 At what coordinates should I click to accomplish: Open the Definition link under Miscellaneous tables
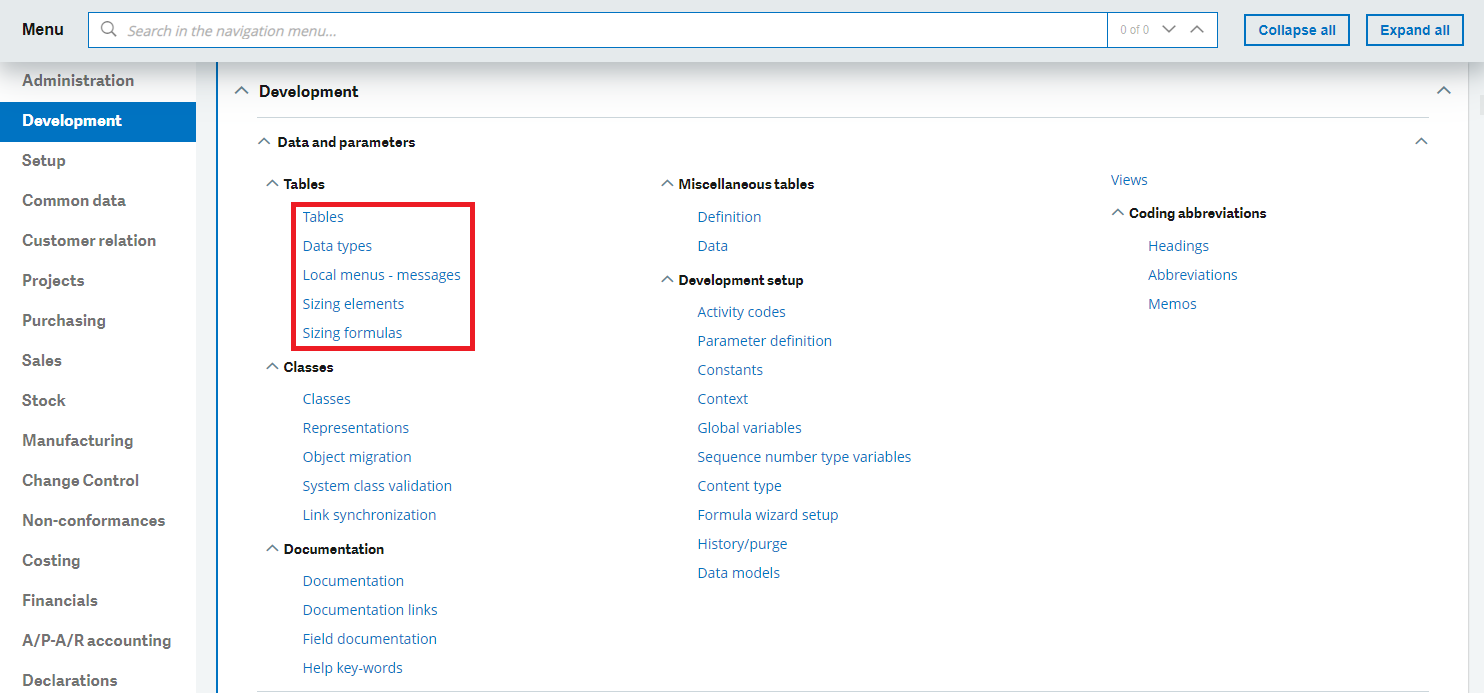click(729, 217)
